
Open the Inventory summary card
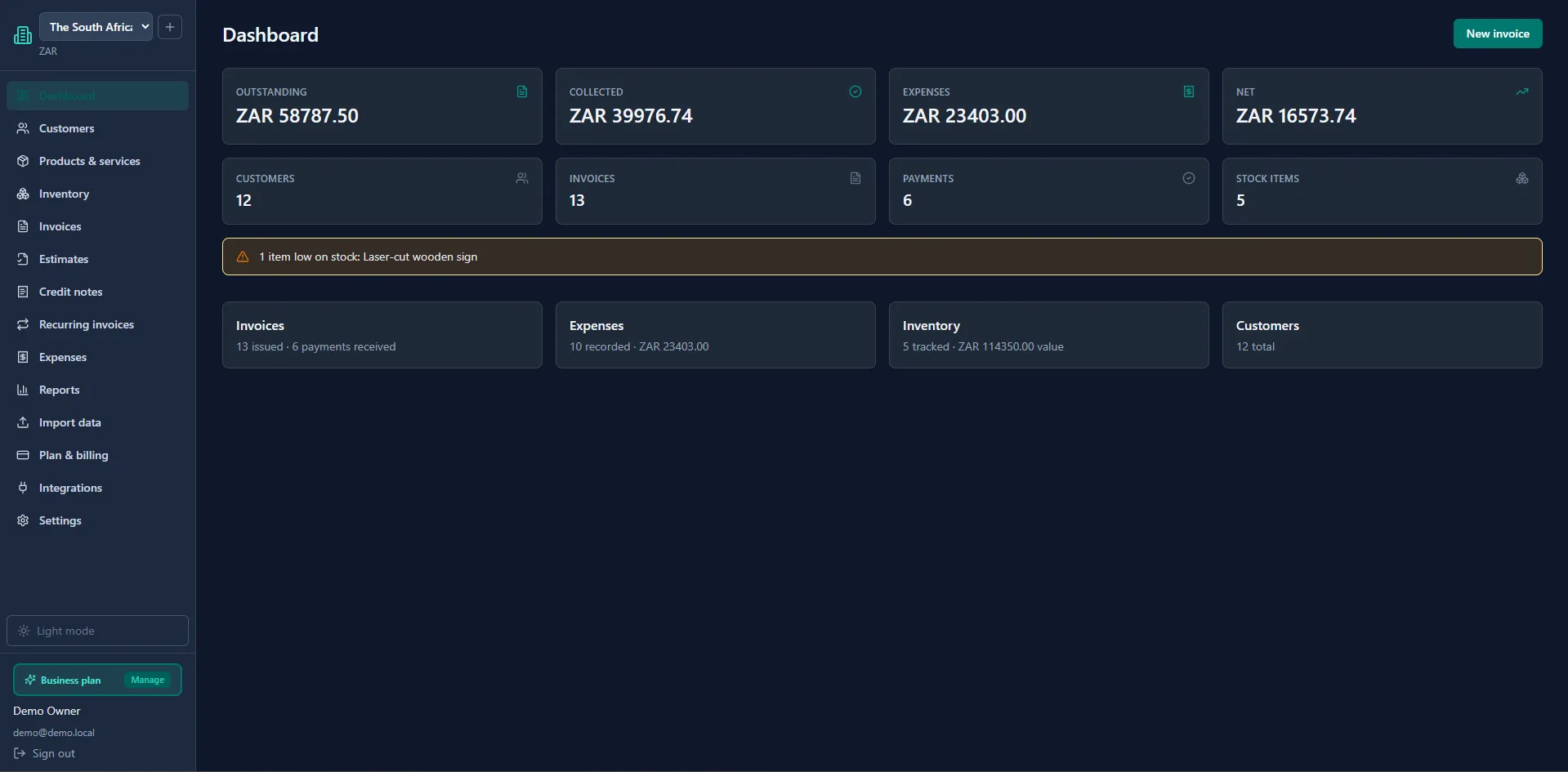[x=1049, y=335]
